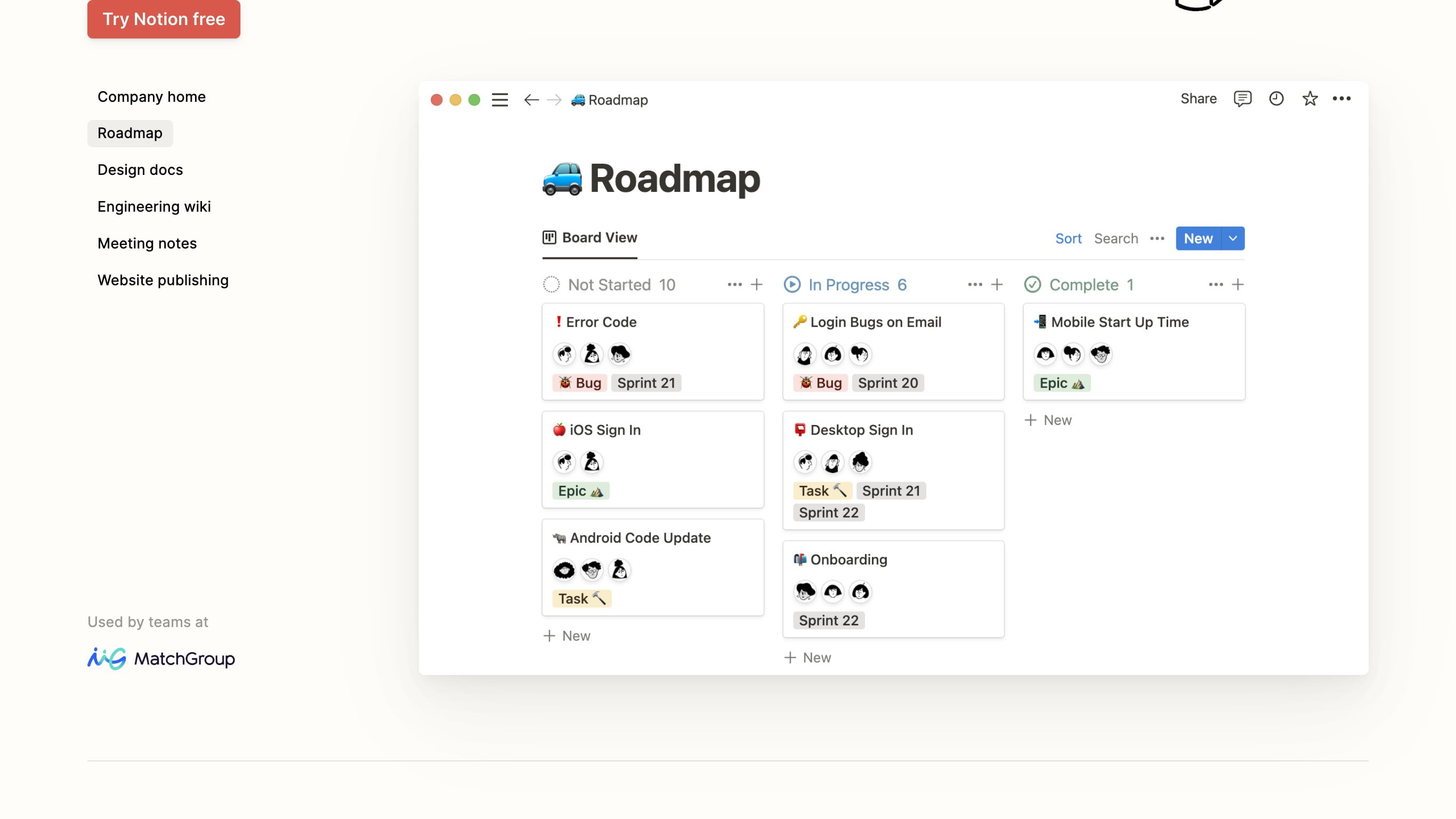
Task: Select Design docs in the sidebar
Action: click(140, 170)
